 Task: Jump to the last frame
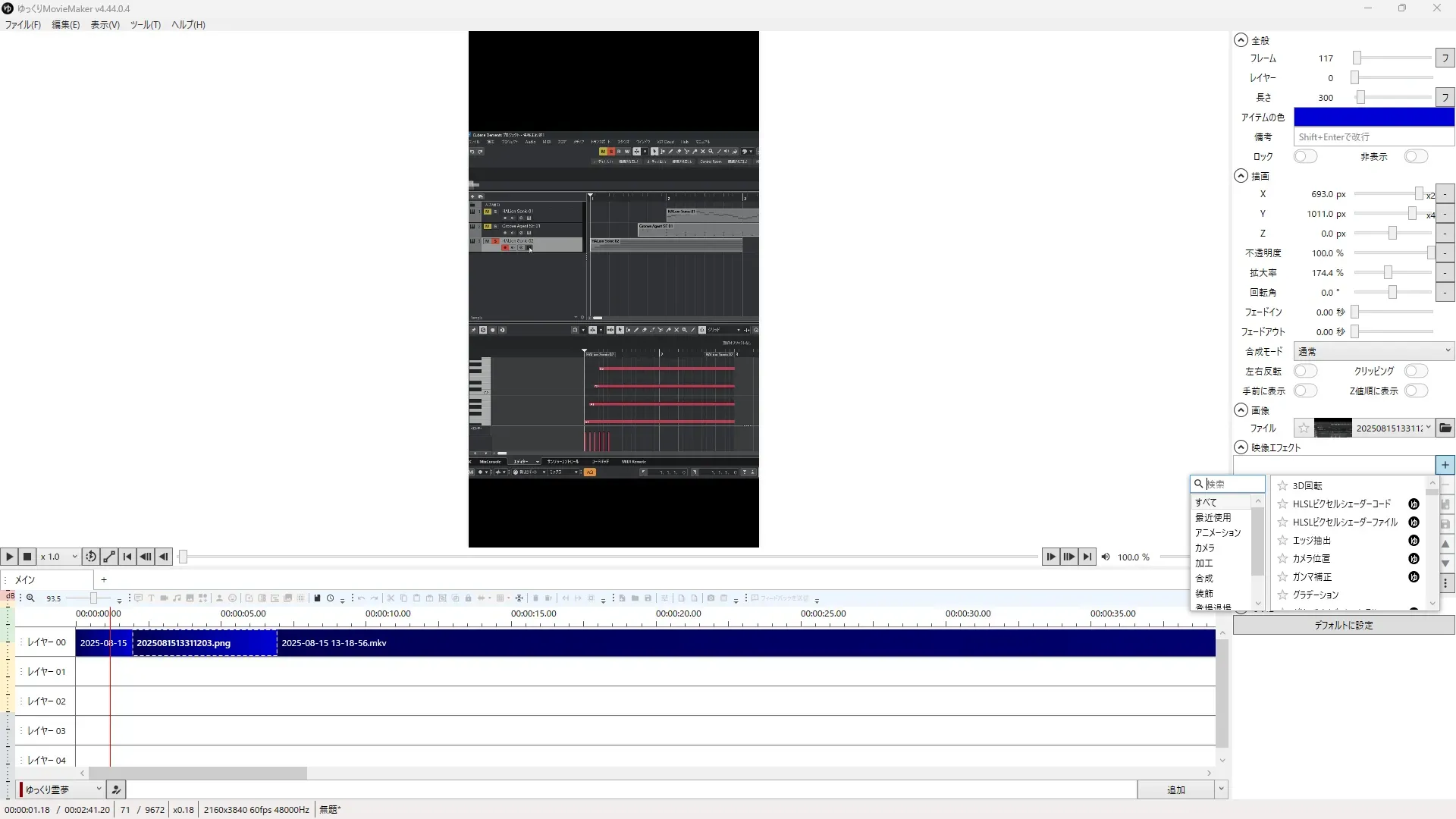point(1087,557)
